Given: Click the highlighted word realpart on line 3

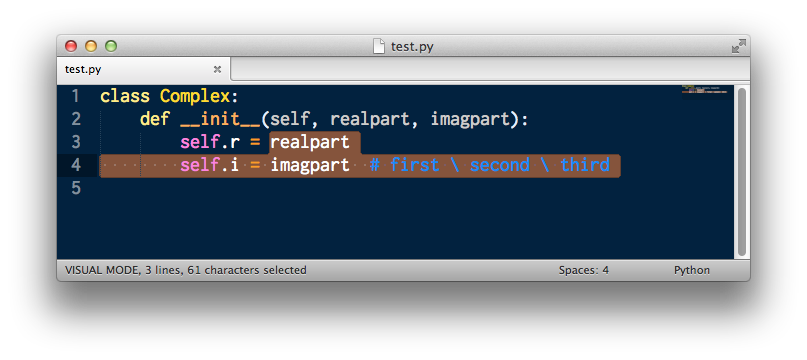Looking at the screenshot, I should click(310, 143).
